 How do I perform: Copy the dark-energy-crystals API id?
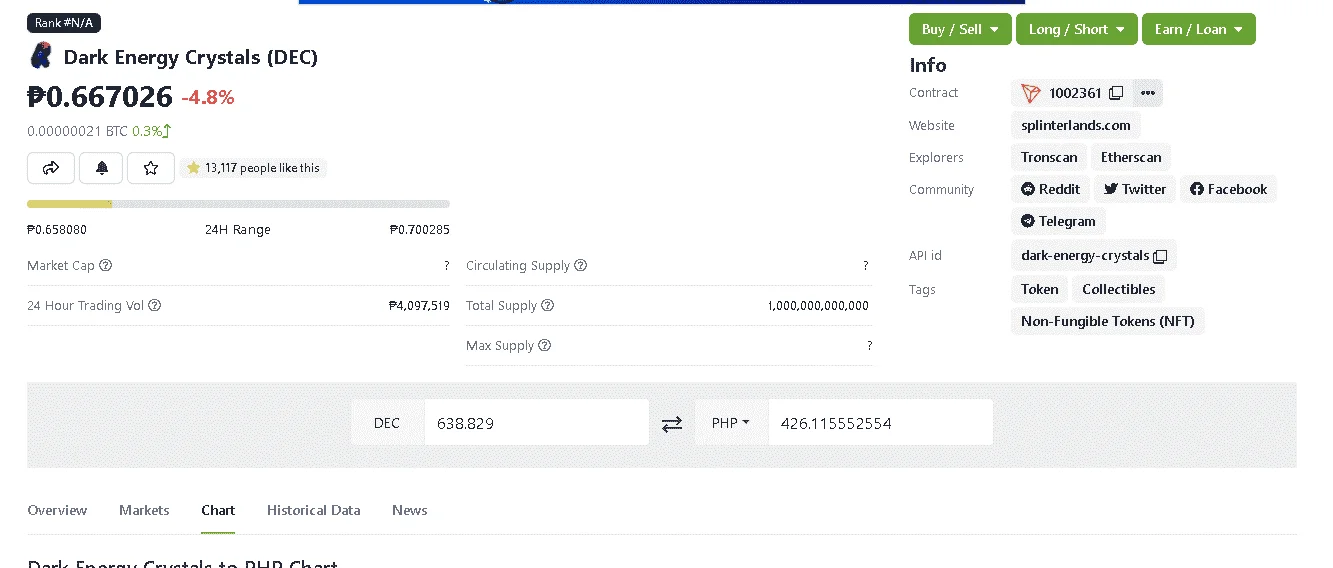pos(1160,256)
